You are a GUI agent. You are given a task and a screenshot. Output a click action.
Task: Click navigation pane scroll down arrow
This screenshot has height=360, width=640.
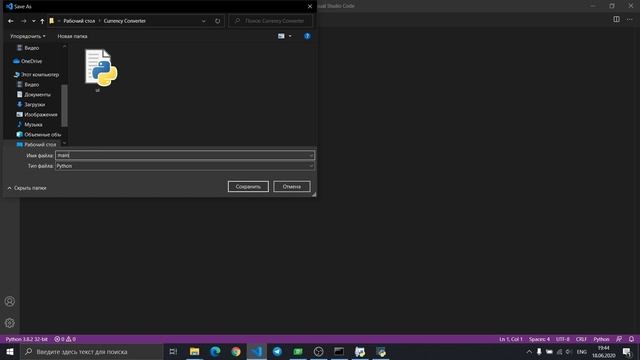click(x=64, y=143)
